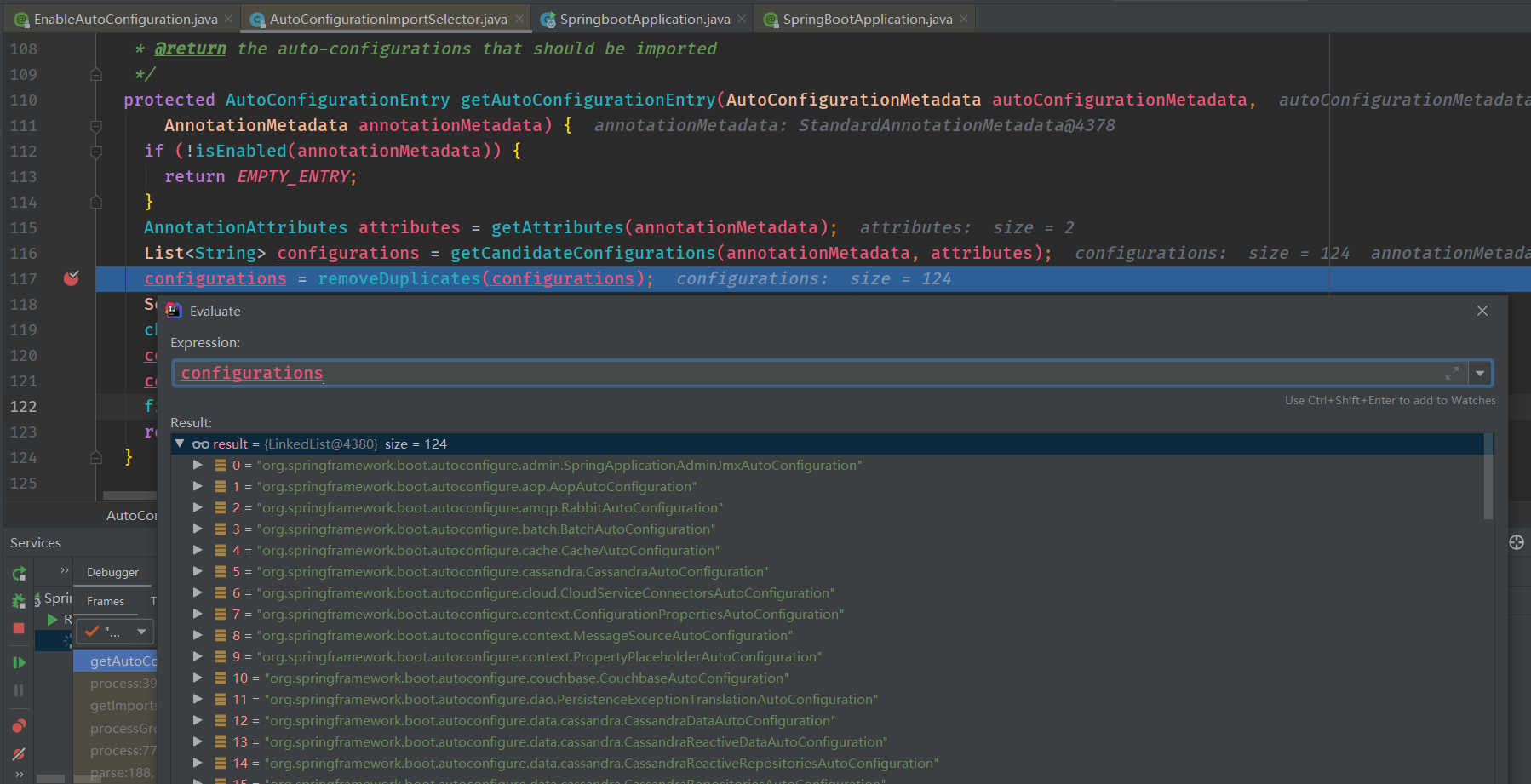Screen dimensions: 1531x784
Task: Select the process:39 stack frame
Action: coord(116,683)
